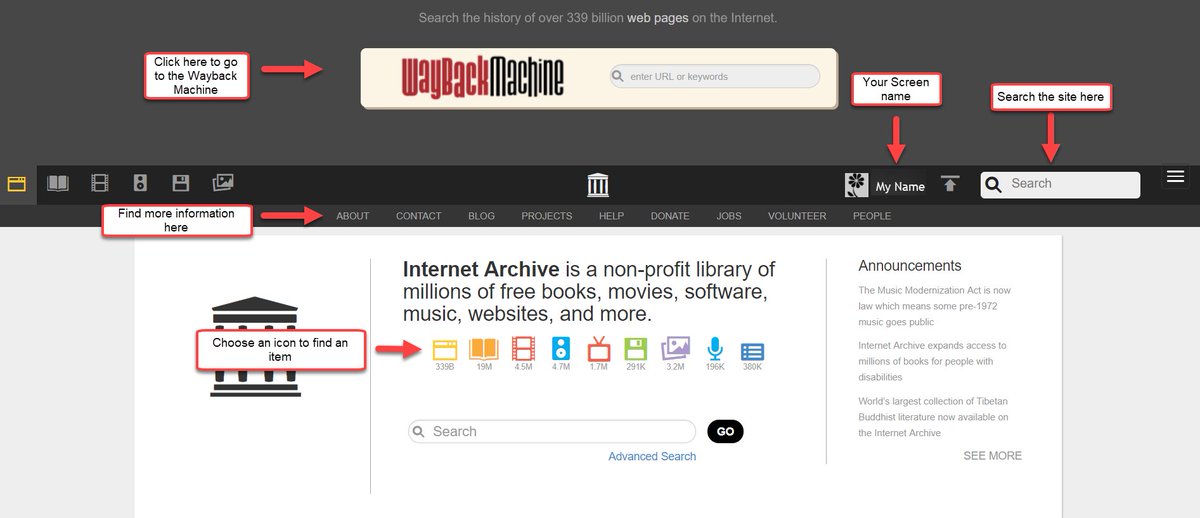Open the web icon in the top nav bar
Image resolution: width=1200 pixels, height=518 pixels.
(16, 184)
